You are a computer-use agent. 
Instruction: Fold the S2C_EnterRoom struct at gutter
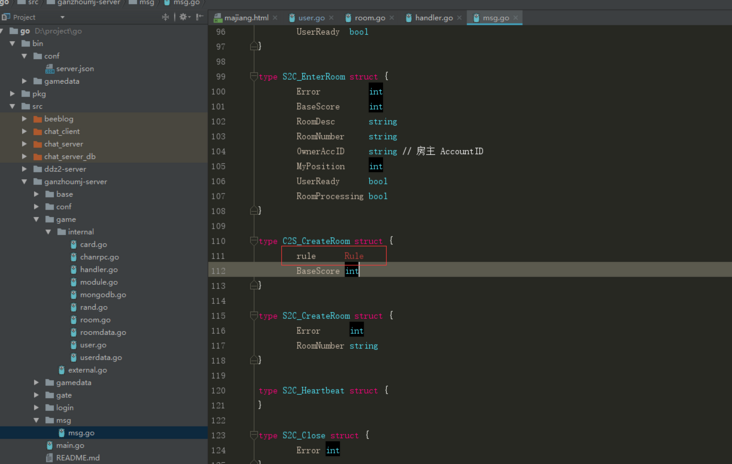(255, 77)
